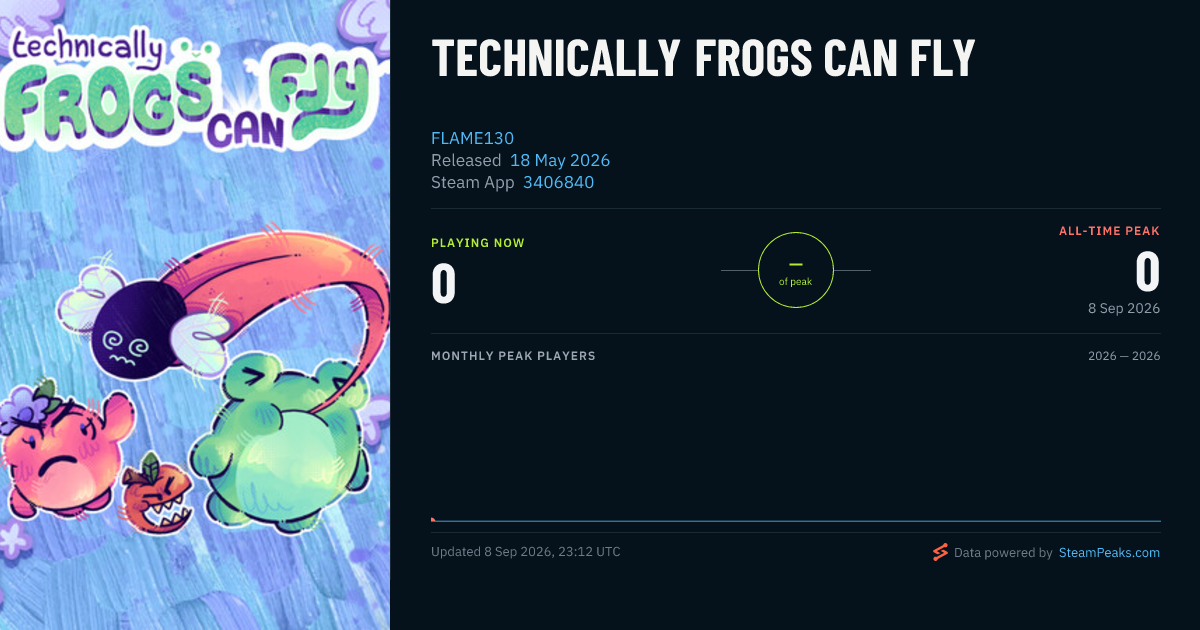Select the 18 May 2026 release date
This screenshot has height=630, width=1200.
pyautogui.click(x=560, y=160)
